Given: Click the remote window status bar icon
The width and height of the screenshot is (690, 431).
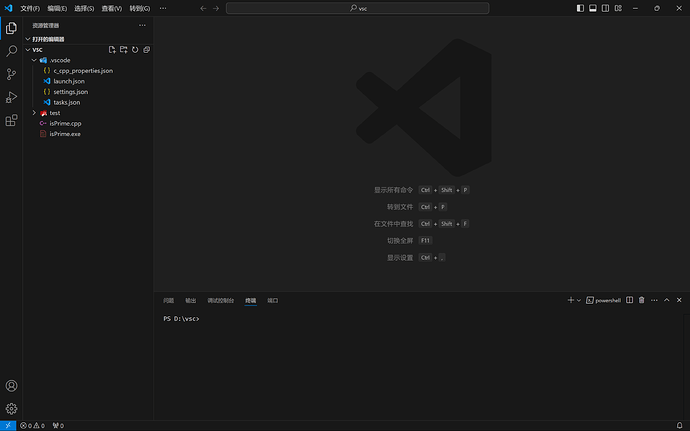Looking at the screenshot, I should tap(8, 426).
